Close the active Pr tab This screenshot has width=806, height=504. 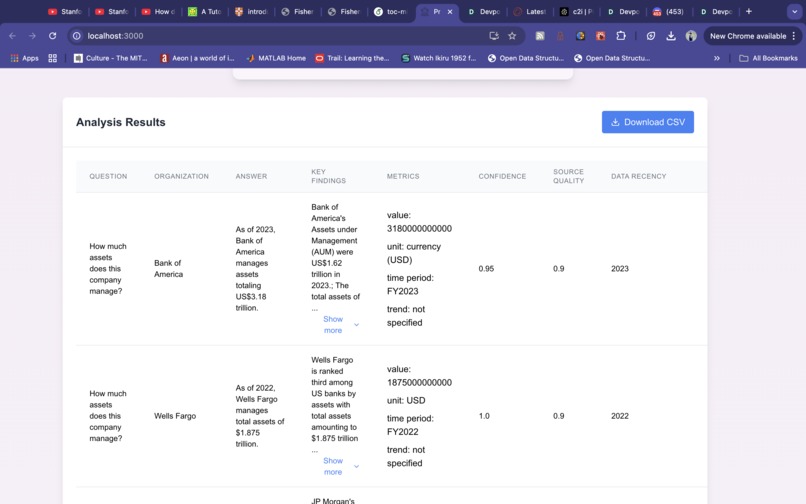450,11
